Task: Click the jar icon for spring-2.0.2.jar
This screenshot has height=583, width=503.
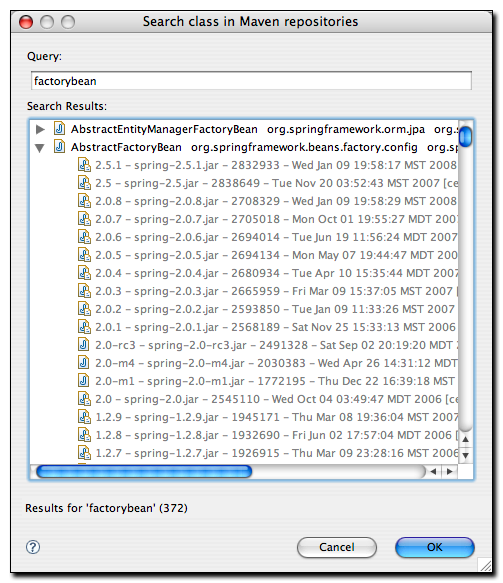Action: 84,309
